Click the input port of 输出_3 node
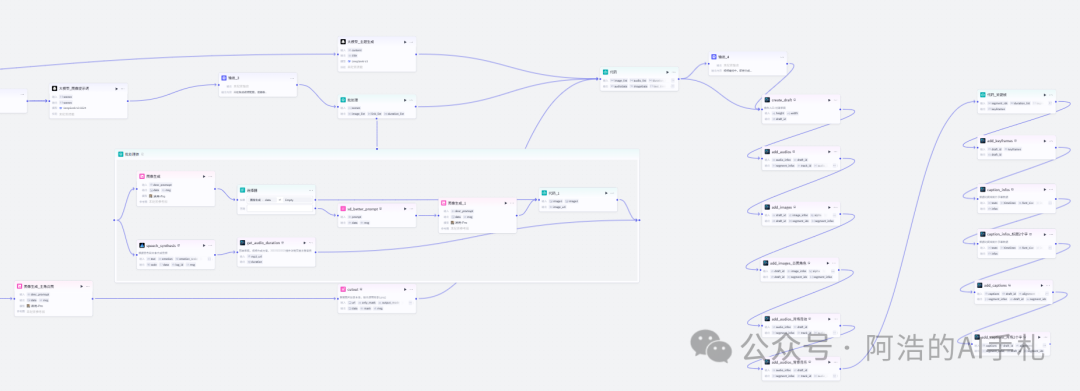The image size is (1080, 391). [x=218, y=85]
